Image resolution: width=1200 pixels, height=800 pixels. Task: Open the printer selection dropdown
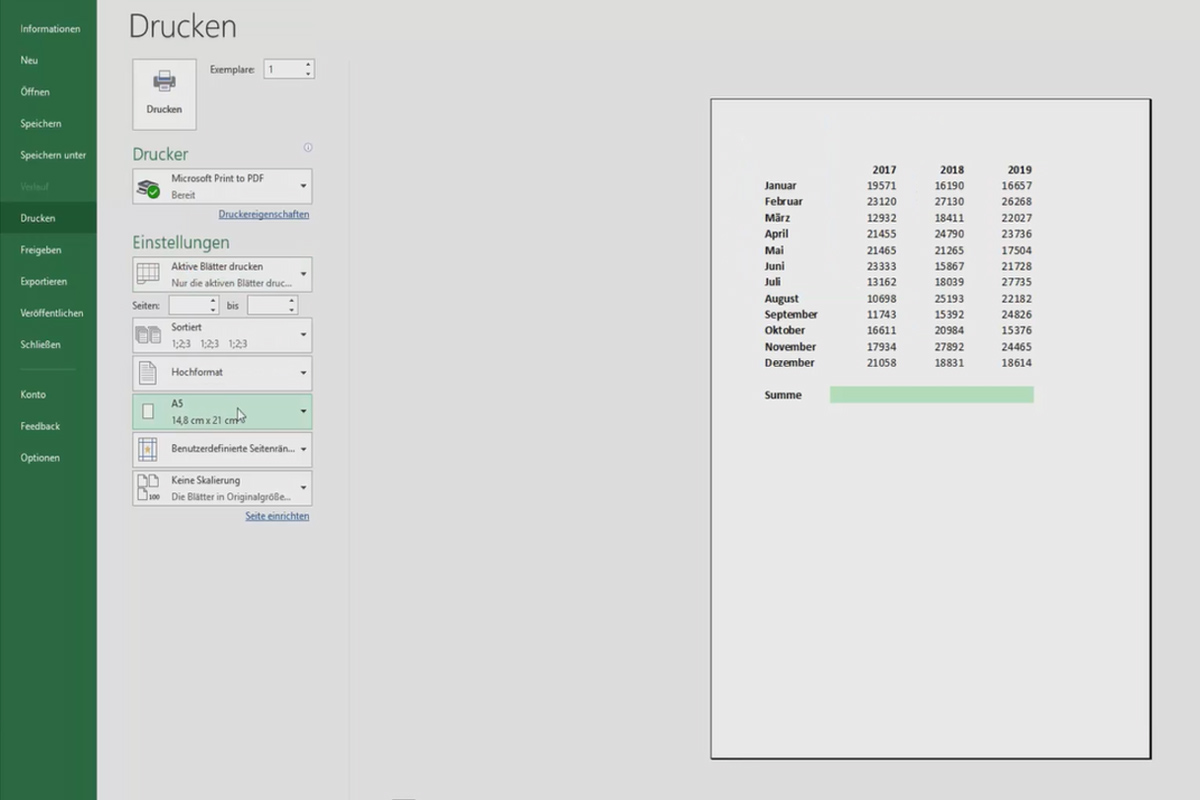[301, 185]
